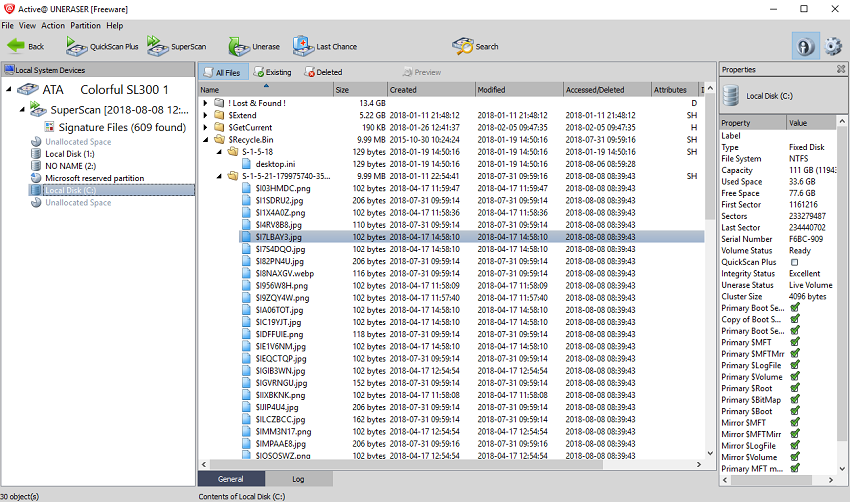Click the Primary $Volume check mark

pos(795,376)
